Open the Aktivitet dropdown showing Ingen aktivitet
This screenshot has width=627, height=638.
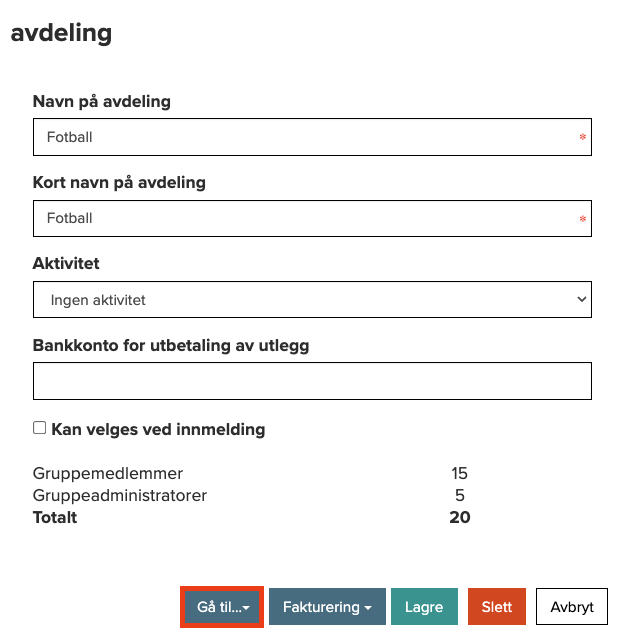click(x=312, y=299)
